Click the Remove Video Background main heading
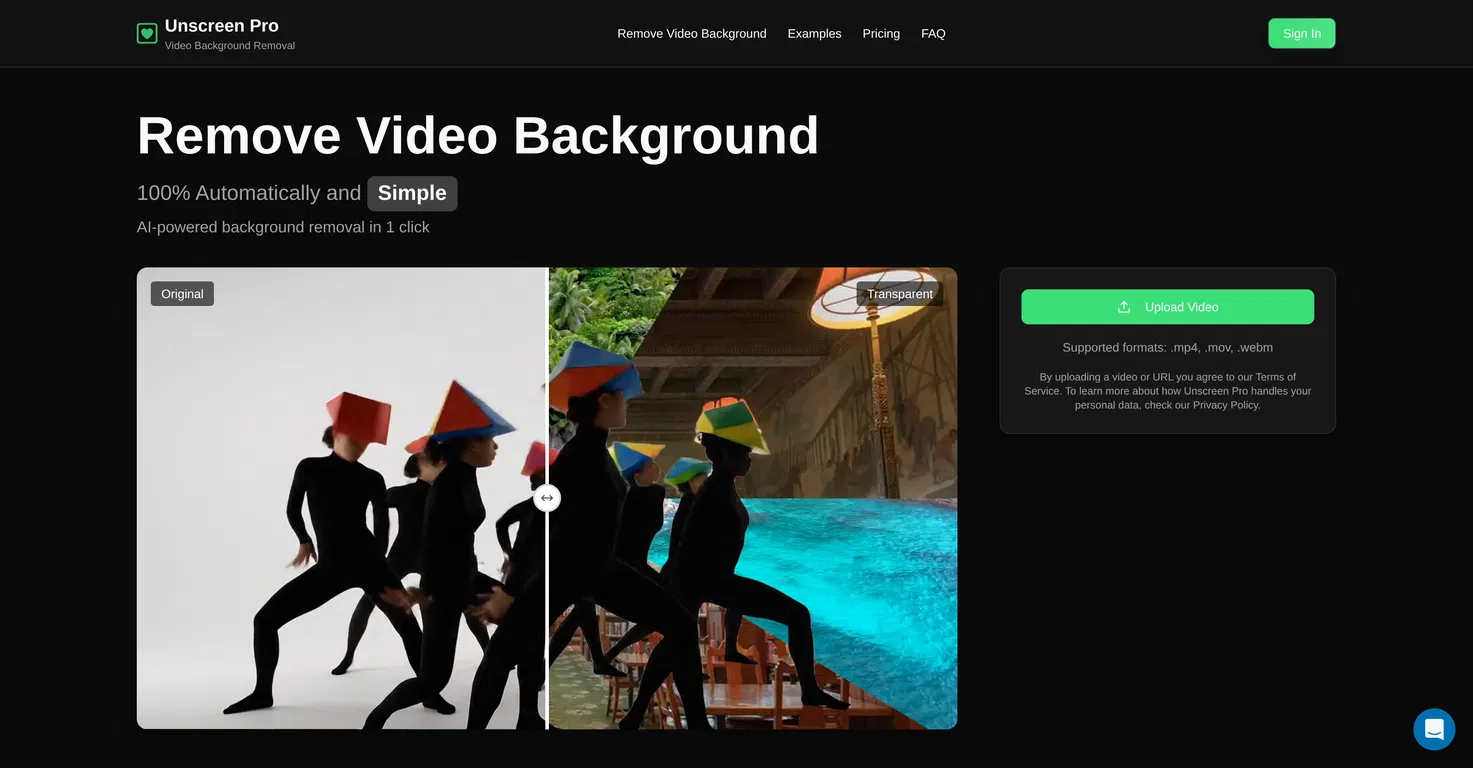1473x768 pixels. (477, 135)
